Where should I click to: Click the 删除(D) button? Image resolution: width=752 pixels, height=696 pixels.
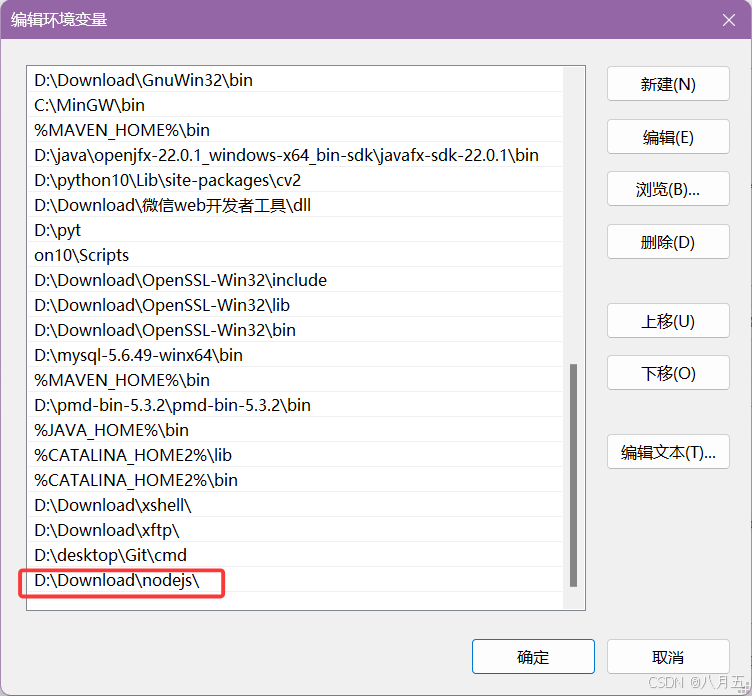point(668,242)
